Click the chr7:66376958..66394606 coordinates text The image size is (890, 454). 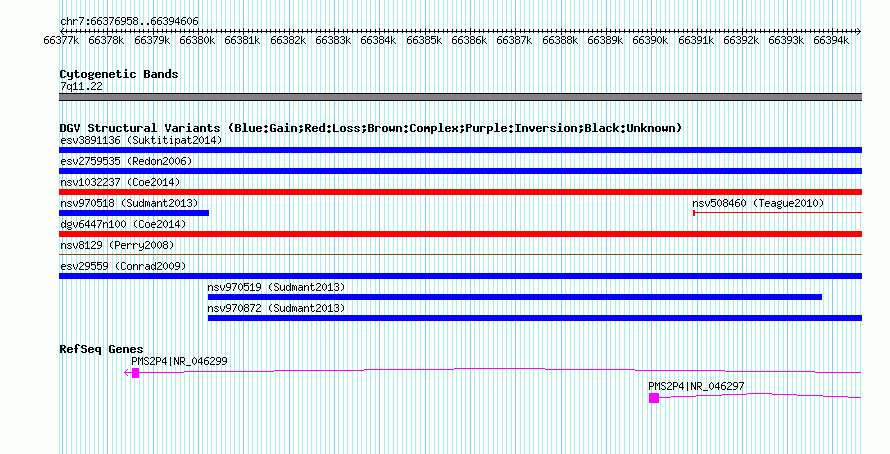click(129, 22)
